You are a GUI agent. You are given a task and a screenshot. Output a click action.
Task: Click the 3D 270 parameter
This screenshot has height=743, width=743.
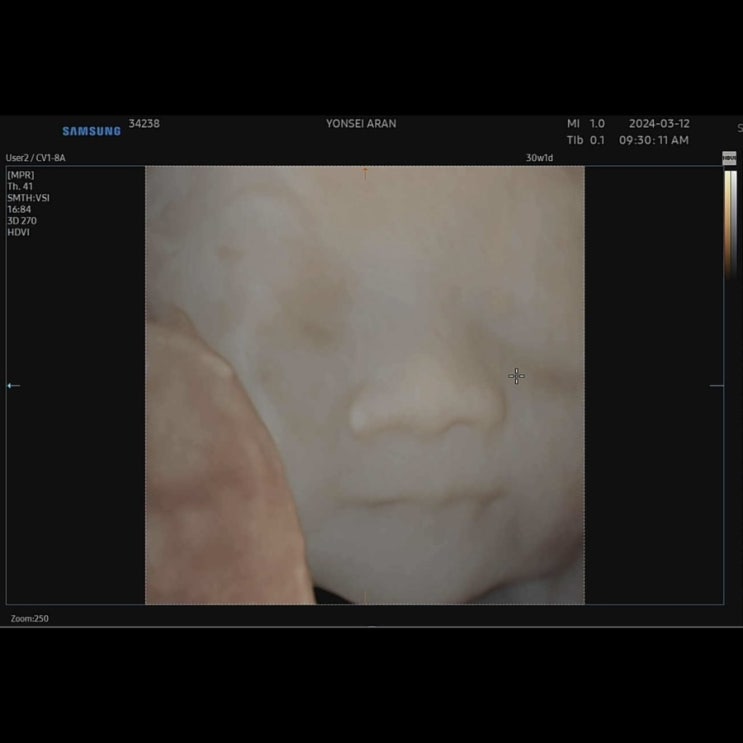(22, 221)
